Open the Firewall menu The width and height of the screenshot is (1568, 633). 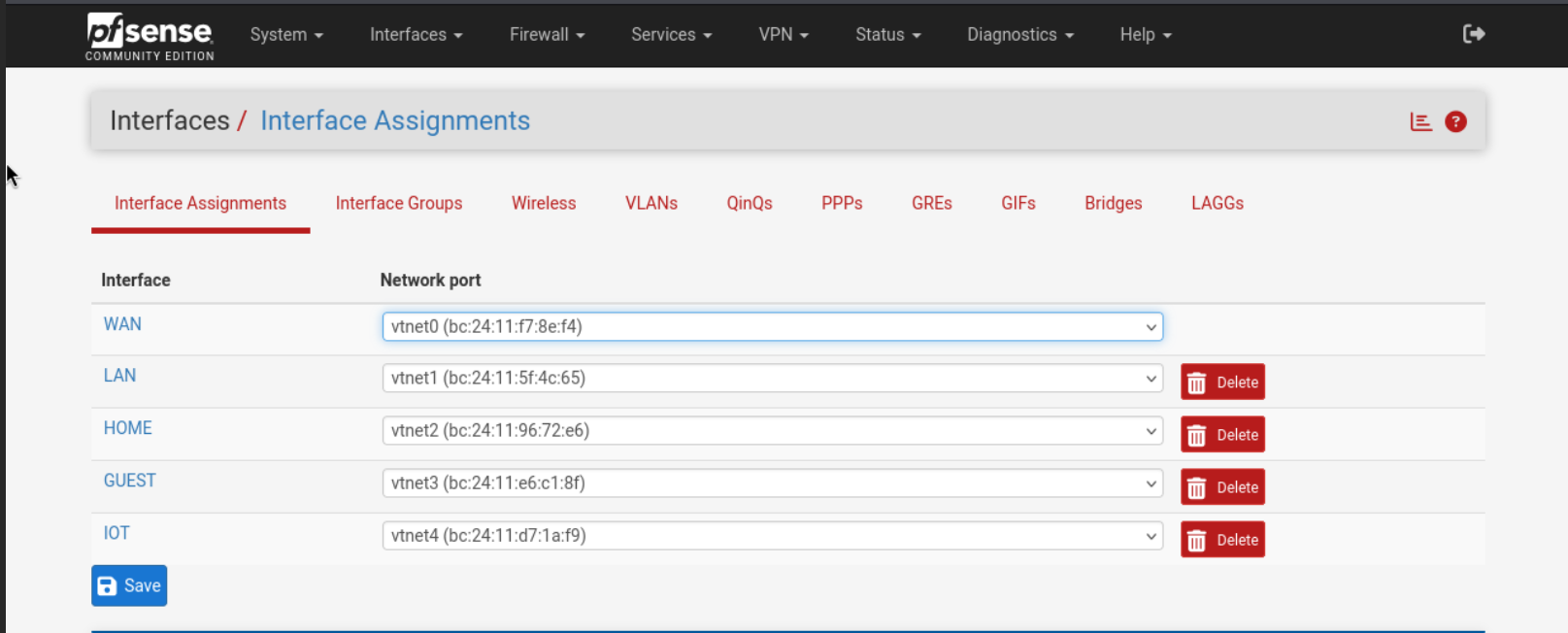(x=547, y=34)
